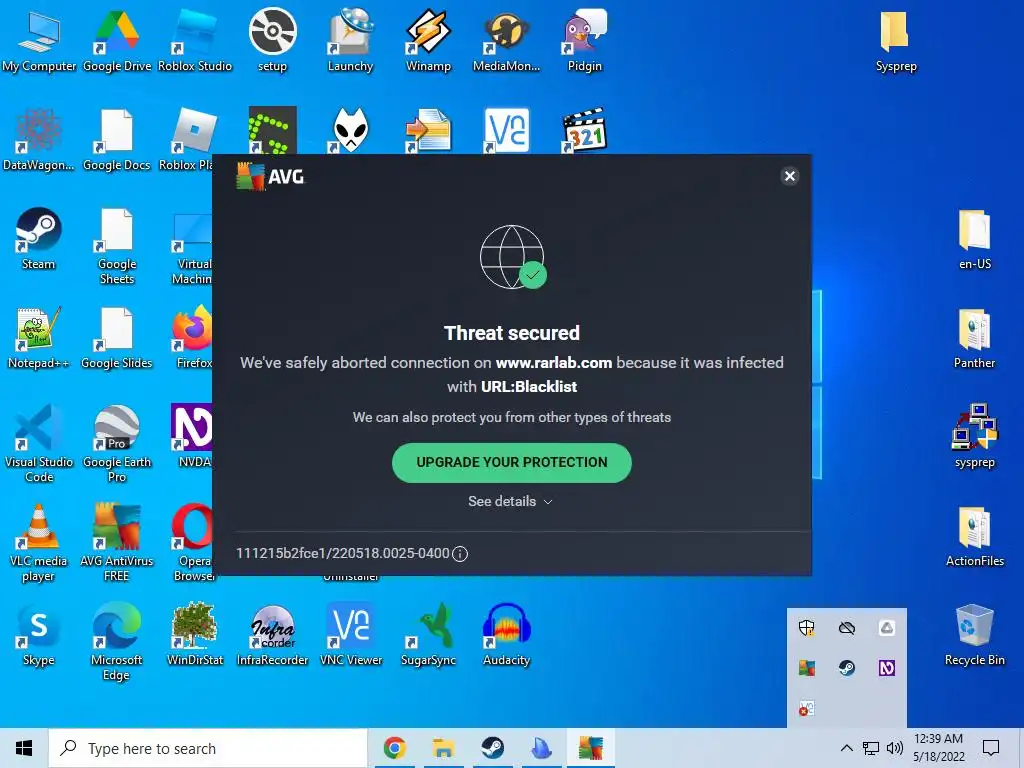1024x768 pixels.
Task: Launch Roblox Studio shortcut
Action: click(x=195, y=40)
